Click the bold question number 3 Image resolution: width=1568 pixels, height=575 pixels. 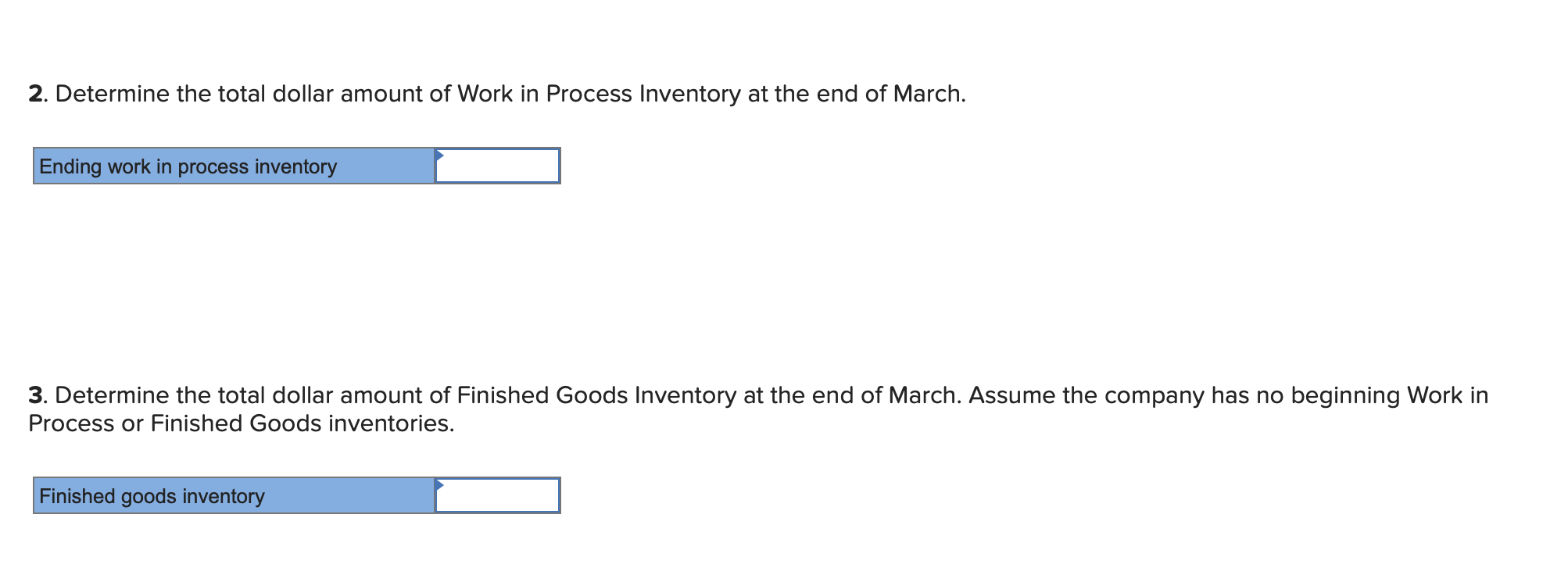pyautogui.click(x=35, y=396)
